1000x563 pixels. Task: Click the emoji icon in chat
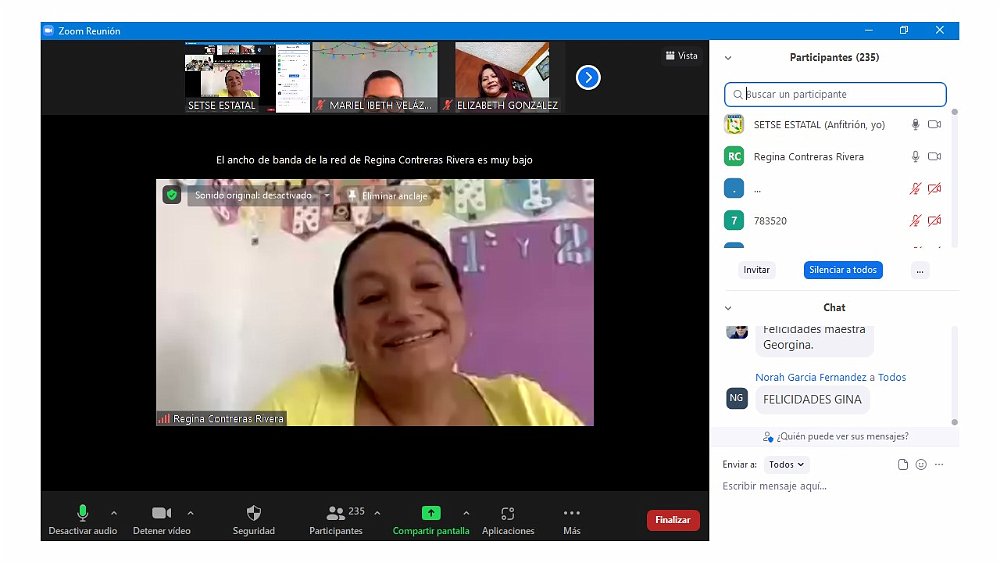[921, 465]
